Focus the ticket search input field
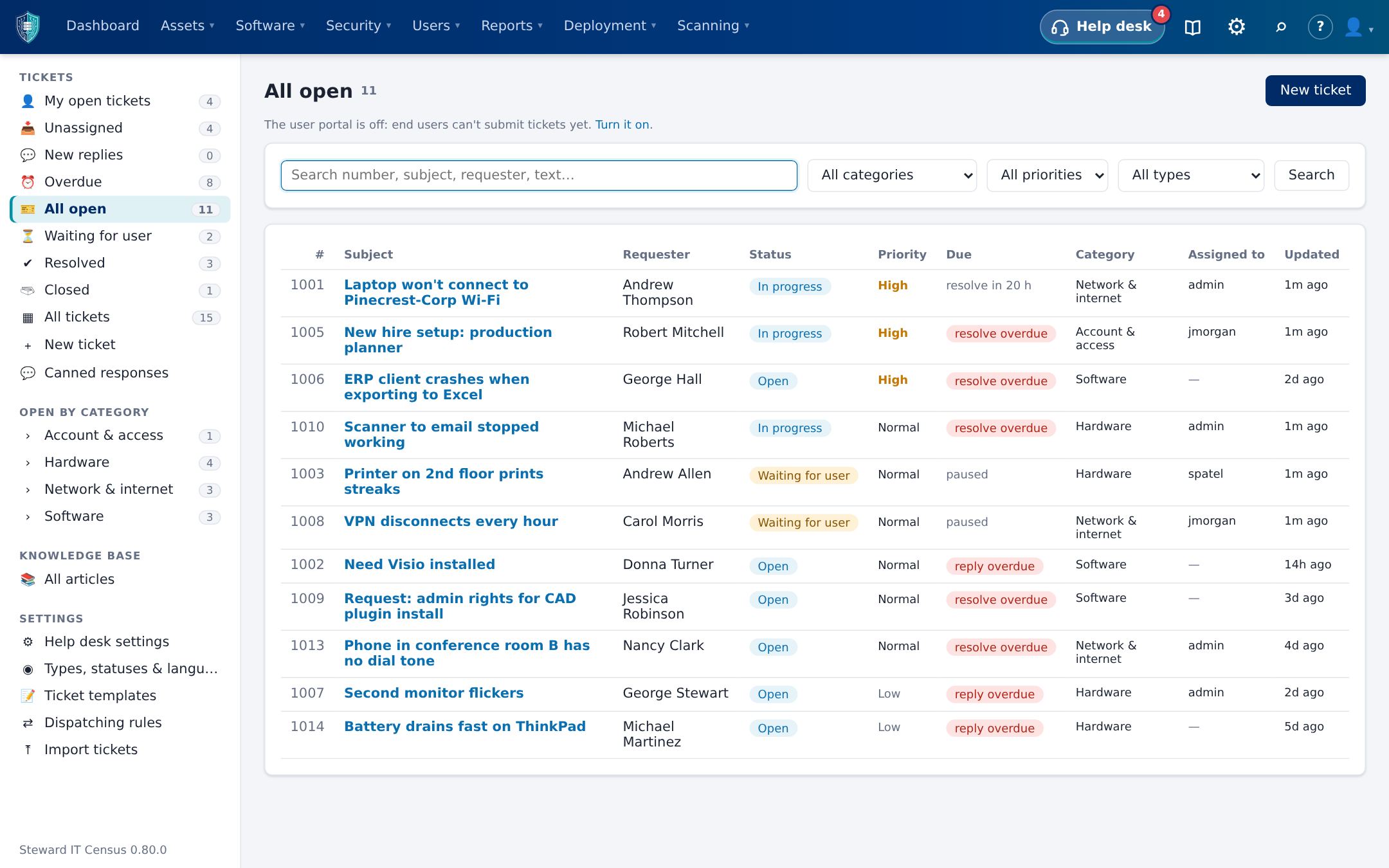 click(x=539, y=176)
